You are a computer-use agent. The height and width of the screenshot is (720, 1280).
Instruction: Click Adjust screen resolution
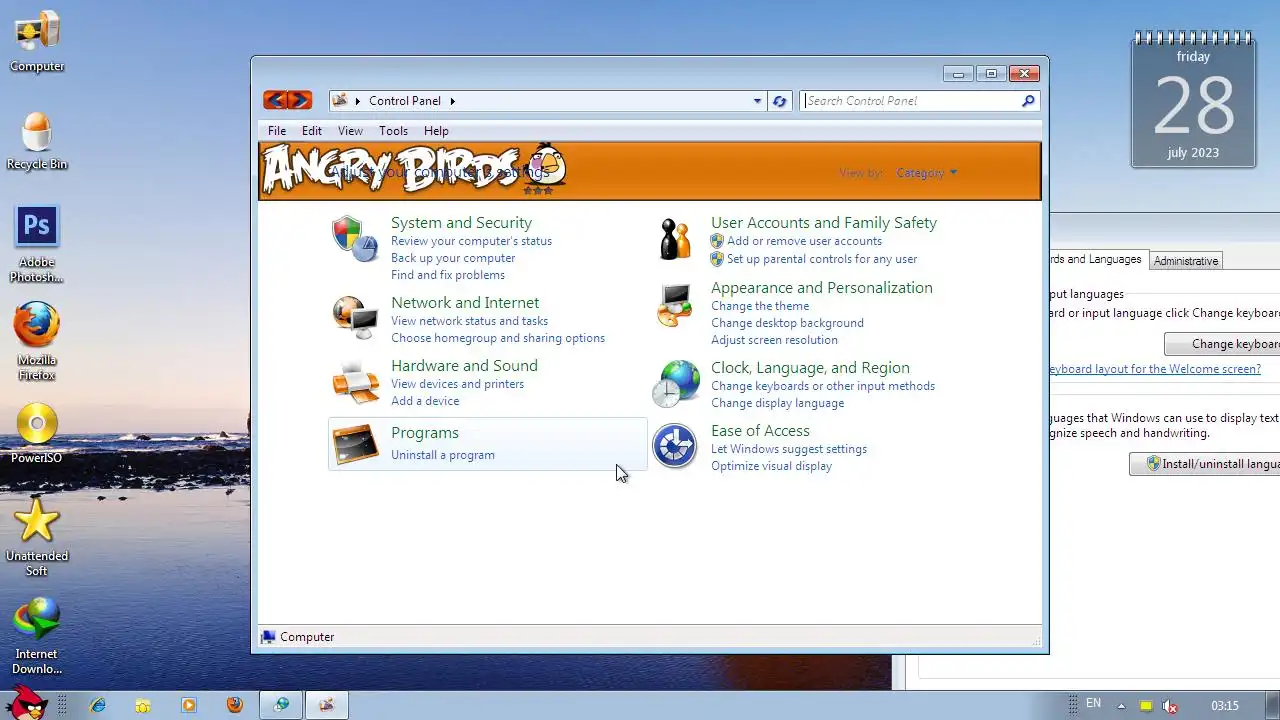click(774, 340)
